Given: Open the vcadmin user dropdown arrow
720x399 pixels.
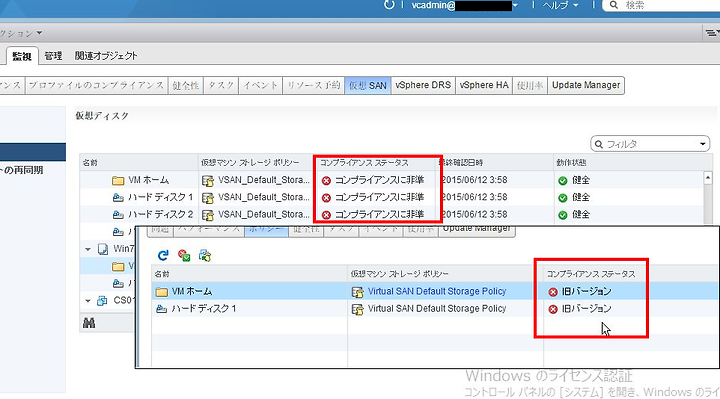Looking at the screenshot, I should click(515, 5).
